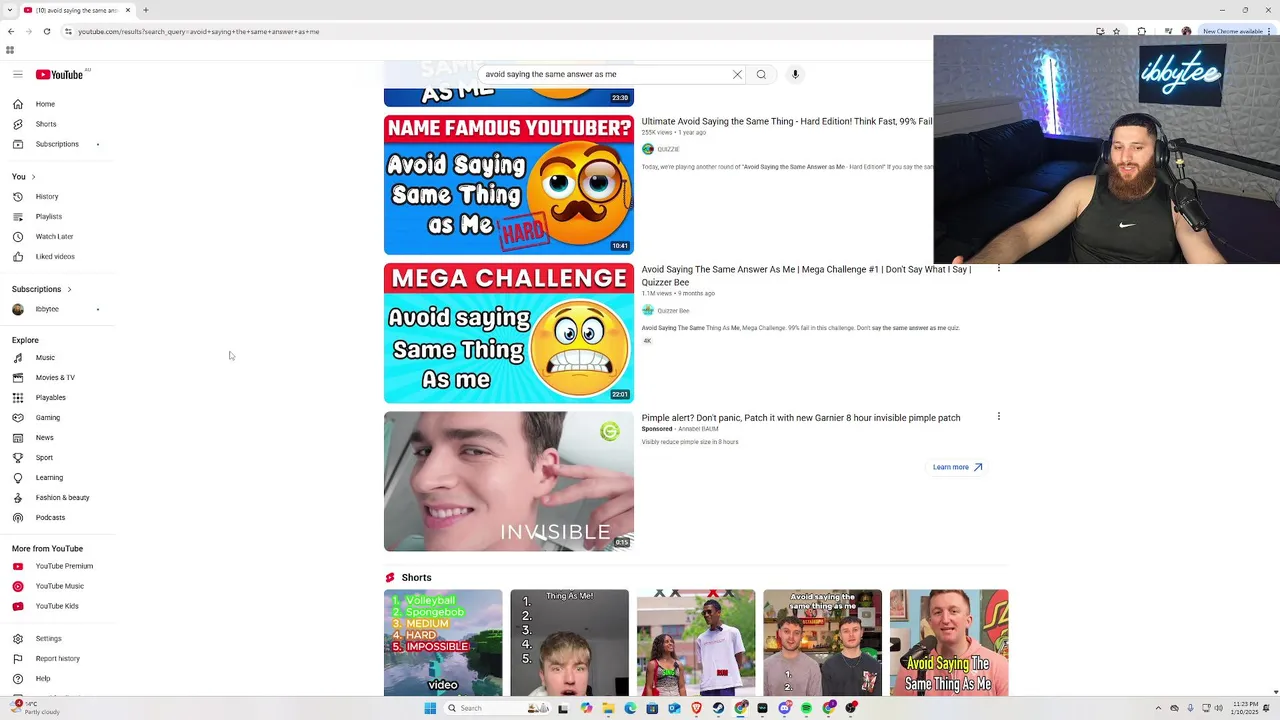Open YouTube Kids

click(57, 606)
